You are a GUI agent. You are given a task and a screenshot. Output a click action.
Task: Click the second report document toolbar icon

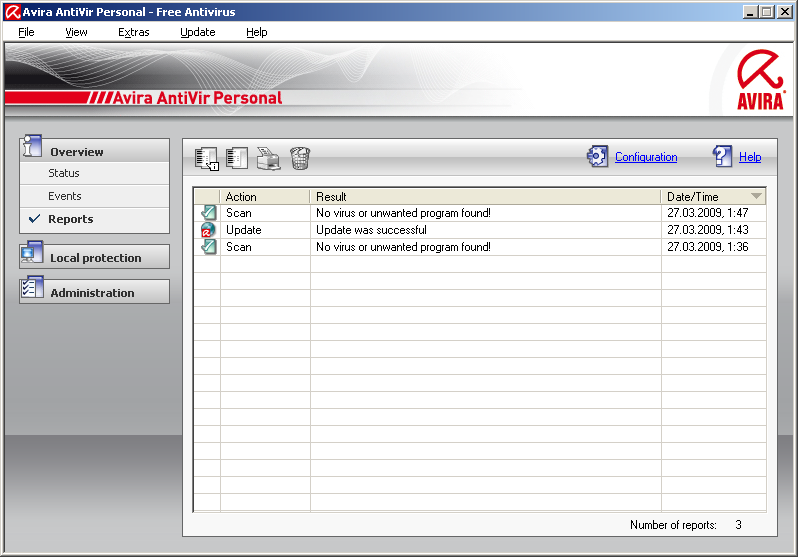[x=237, y=158]
